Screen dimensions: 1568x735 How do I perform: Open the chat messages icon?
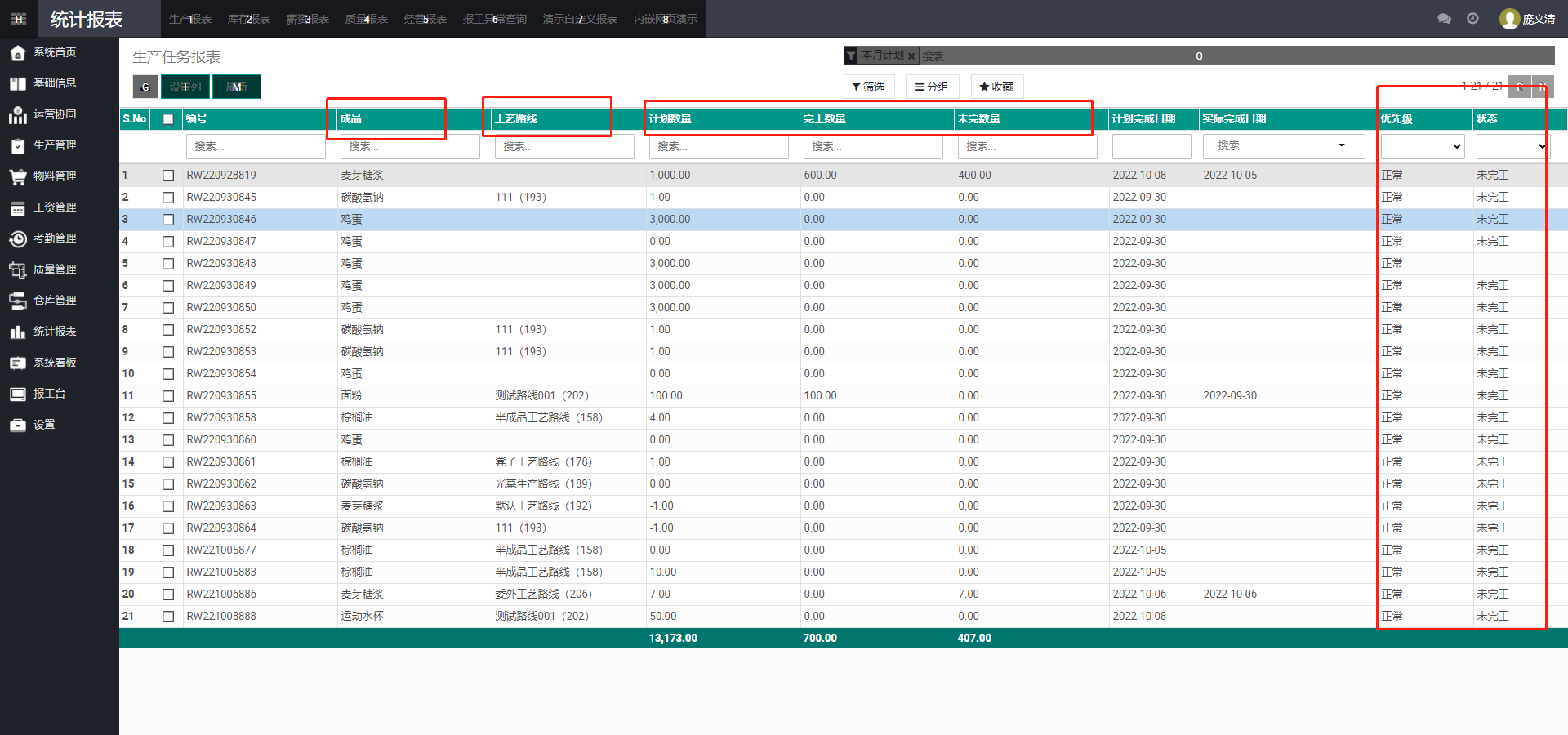pos(1444,19)
